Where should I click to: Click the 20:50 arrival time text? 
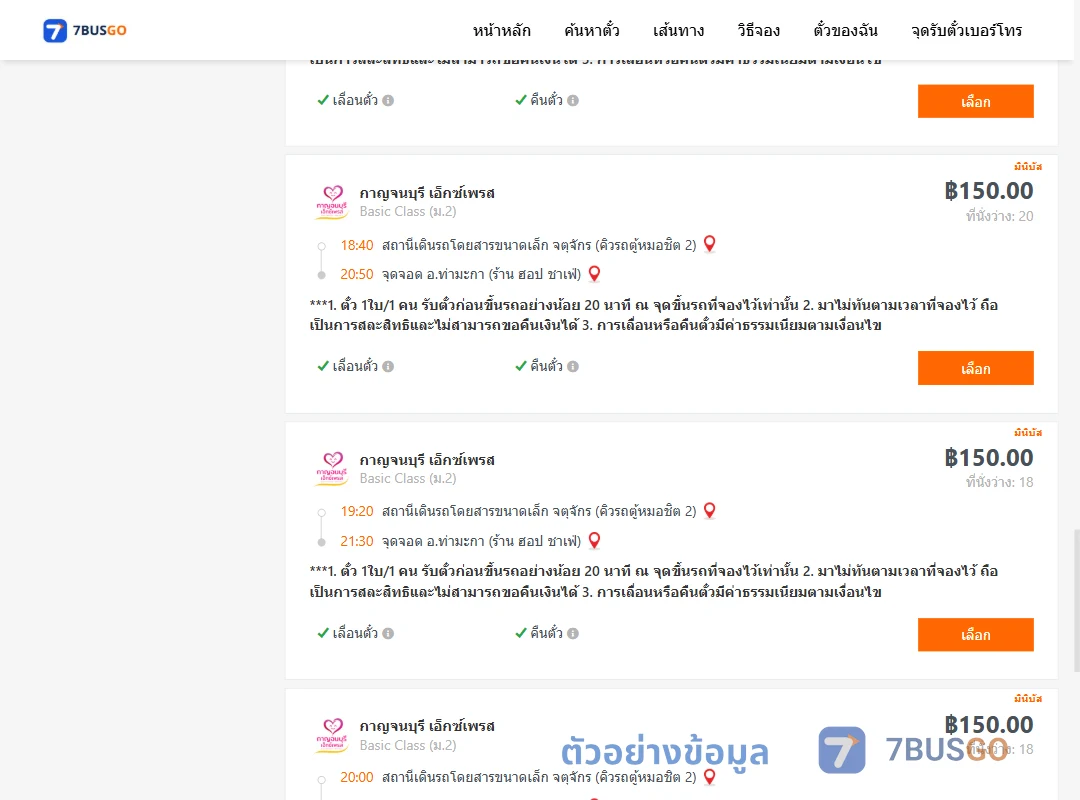[357, 274]
